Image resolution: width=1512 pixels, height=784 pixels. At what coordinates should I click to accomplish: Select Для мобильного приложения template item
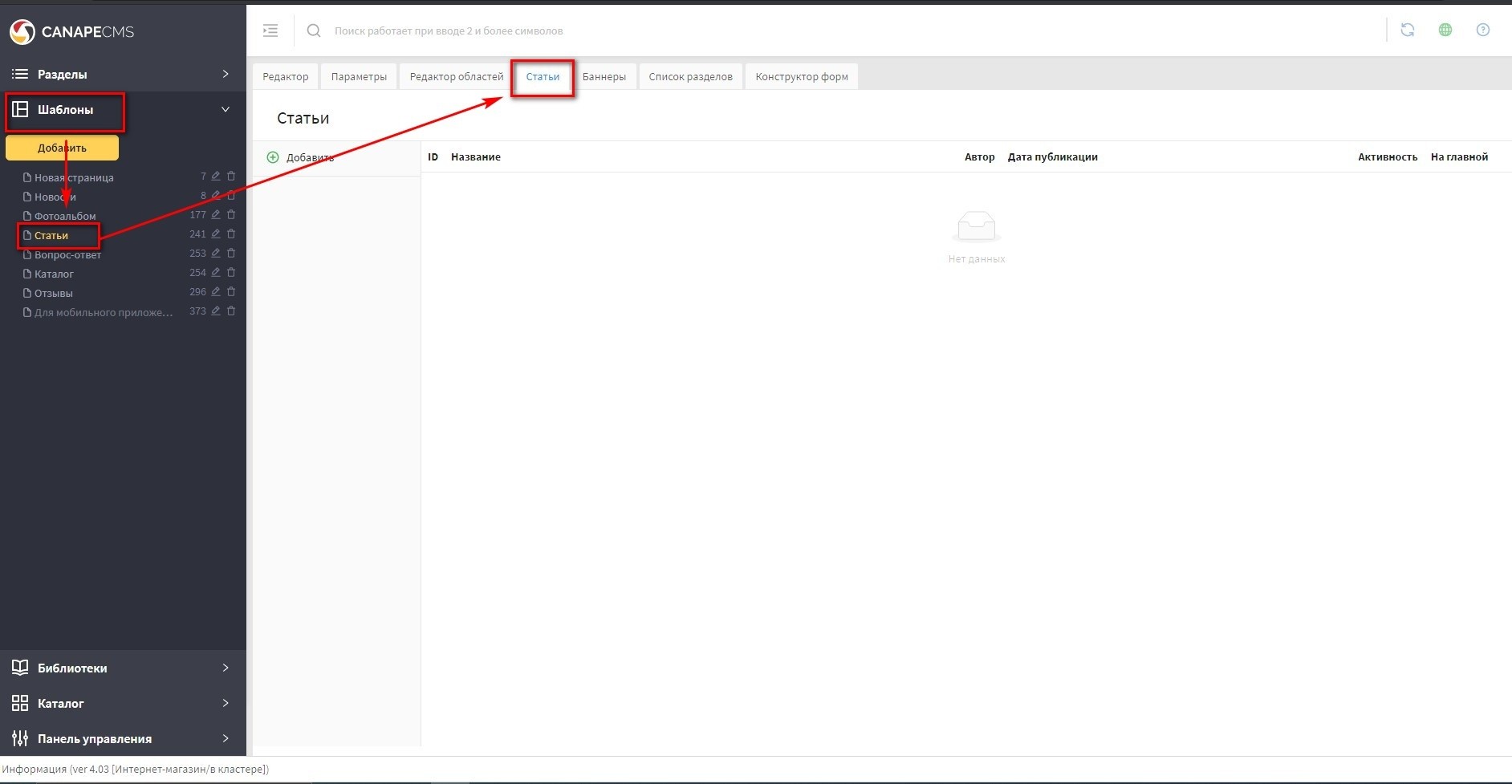coord(103,312)
